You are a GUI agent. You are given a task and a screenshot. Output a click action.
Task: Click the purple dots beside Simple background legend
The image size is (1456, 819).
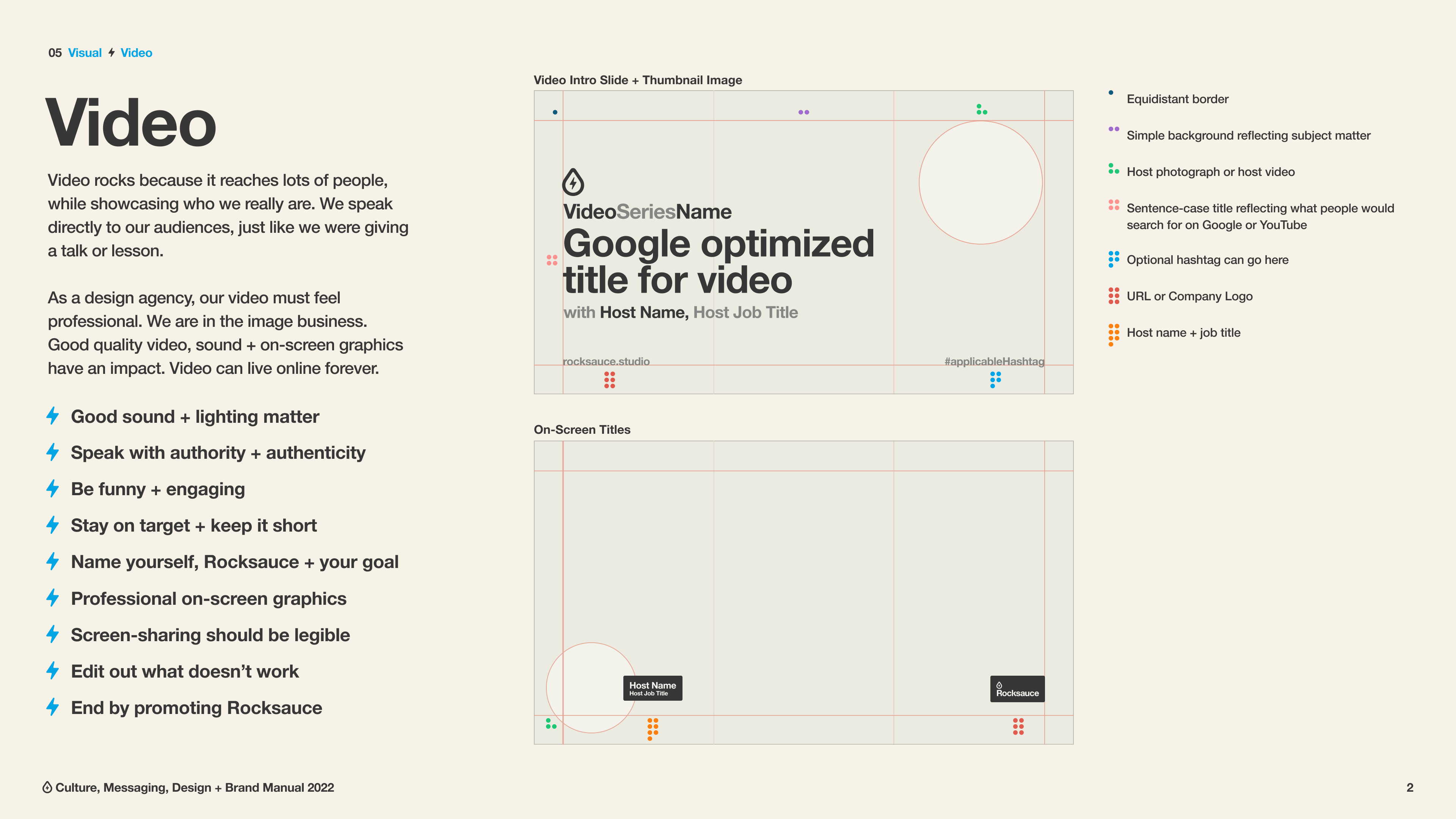(x=1114, y=129)
